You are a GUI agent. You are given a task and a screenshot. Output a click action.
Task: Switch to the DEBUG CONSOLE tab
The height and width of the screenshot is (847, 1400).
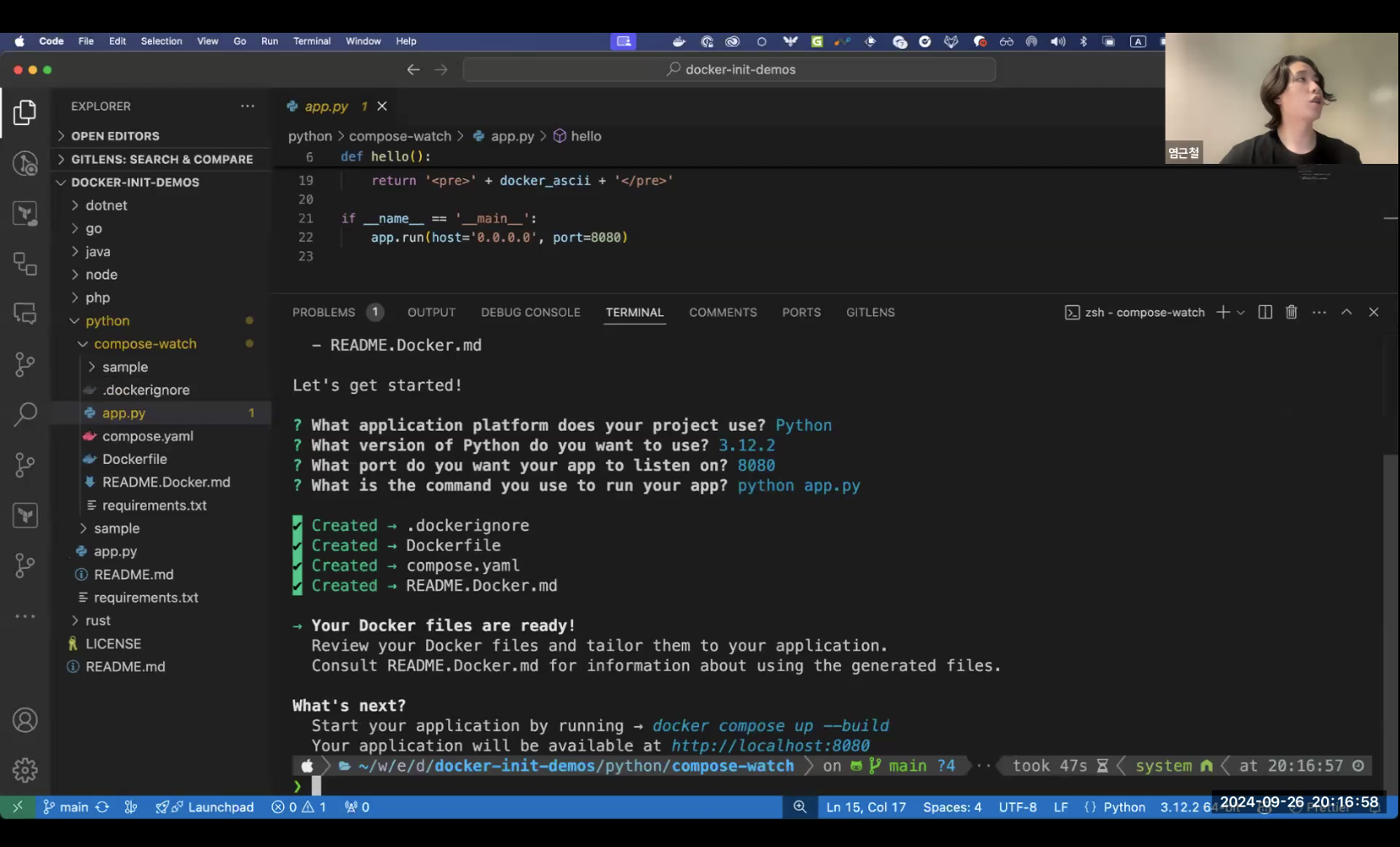(530, 312)
